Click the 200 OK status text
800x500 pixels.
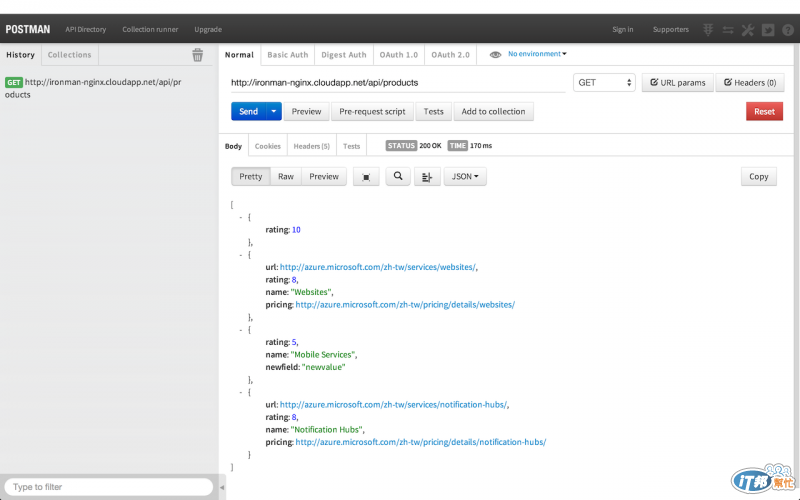430,146
